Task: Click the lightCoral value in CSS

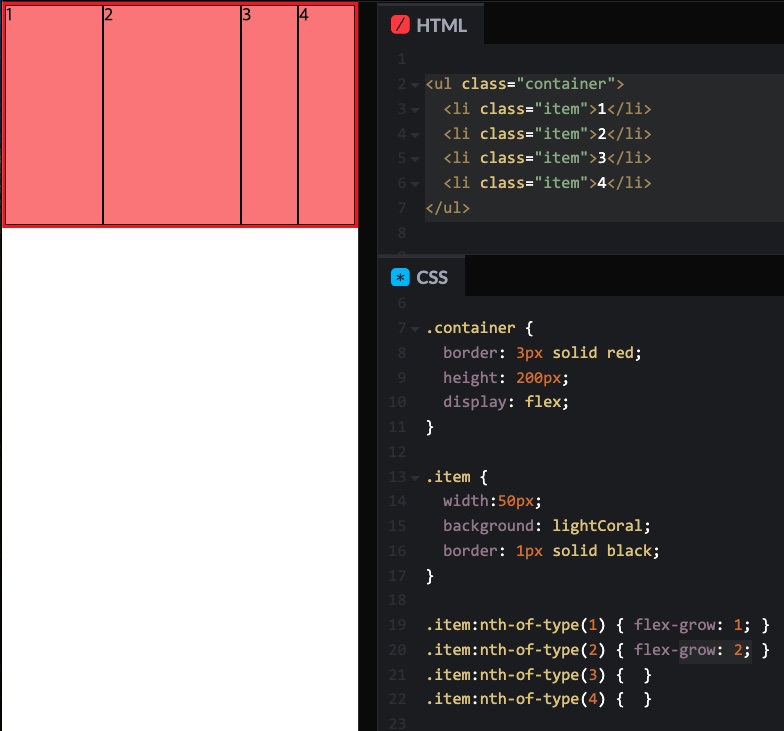Action: pyautogui.click(x=596, y=526)
